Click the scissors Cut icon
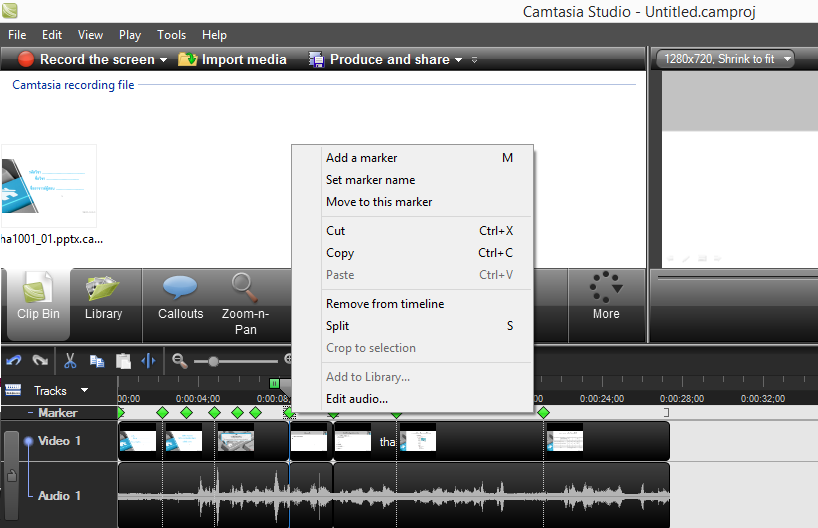818x528 pixels. (x=70, y=361)
